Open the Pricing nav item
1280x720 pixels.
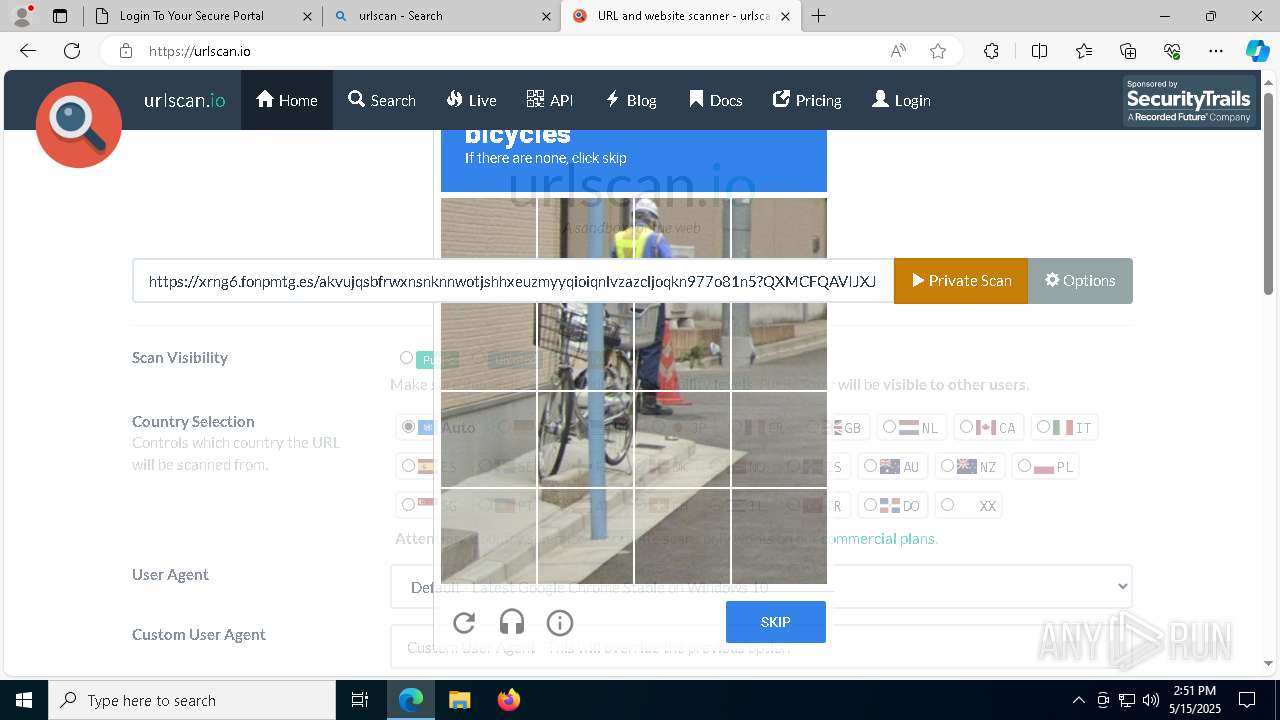[x=807, y=100]
